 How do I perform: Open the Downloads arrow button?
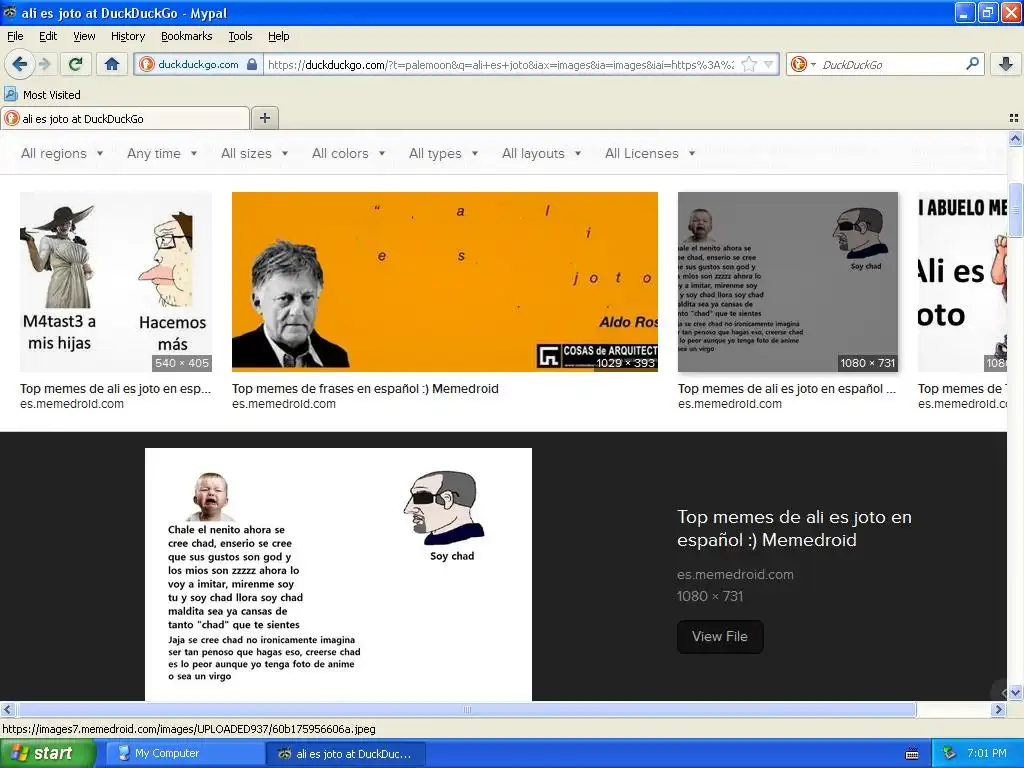coord(1006,64)
